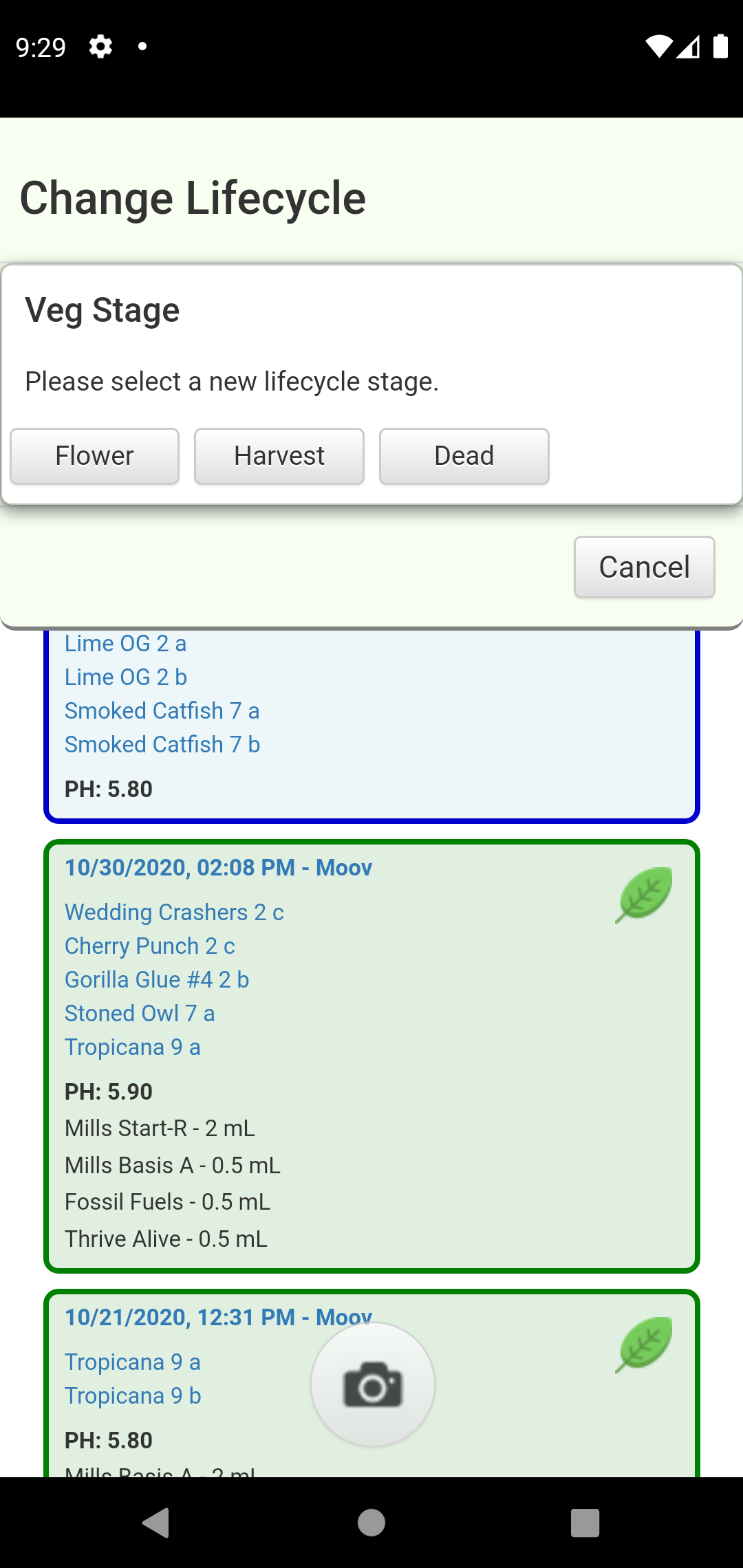Image resolution: width=743 pixels, height=1568 pixels.
Task: Open the Gorilla Glue #4 2 b plant
Action: point(157,979)
